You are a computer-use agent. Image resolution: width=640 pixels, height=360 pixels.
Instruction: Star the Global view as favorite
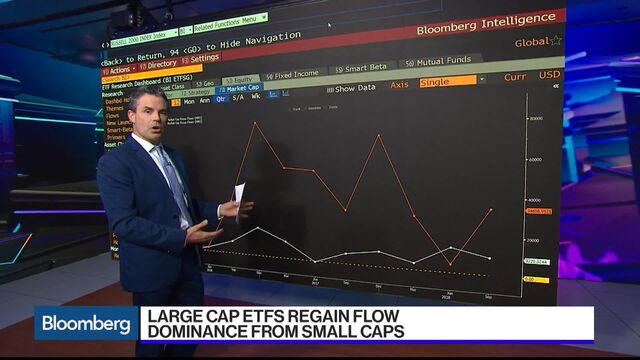click(556, 40)
